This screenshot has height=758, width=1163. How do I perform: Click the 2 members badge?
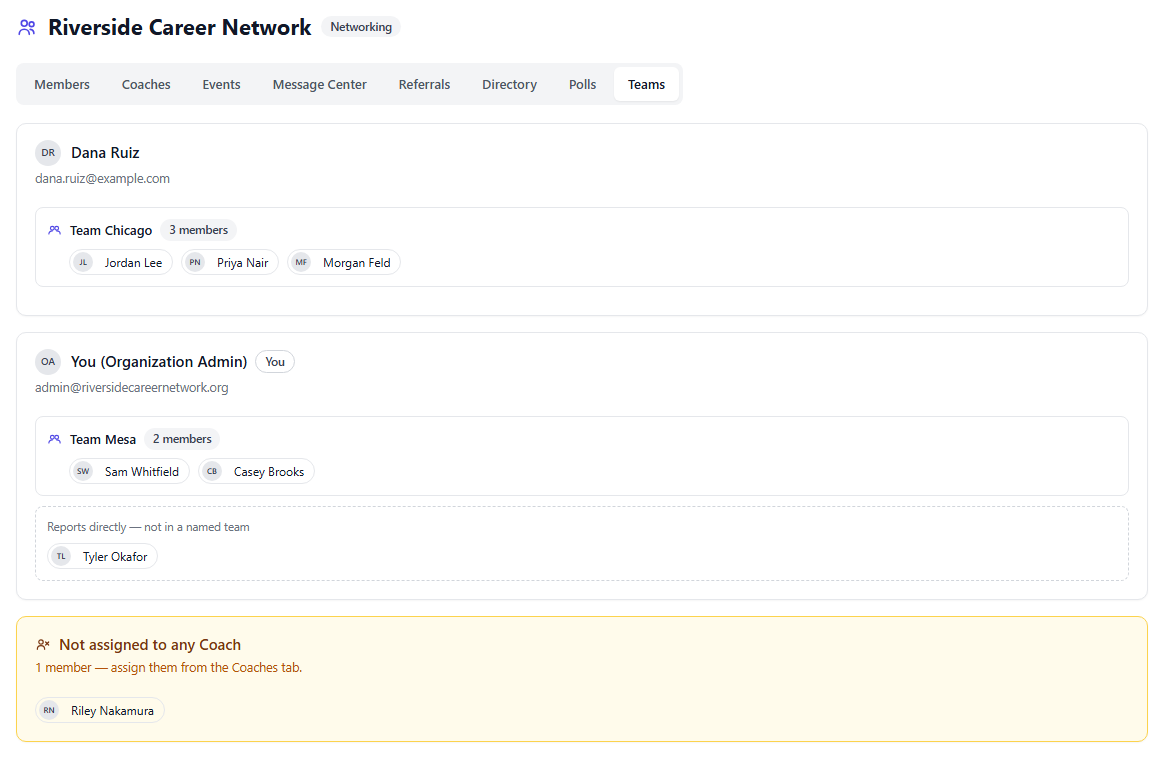coord(182,439)
